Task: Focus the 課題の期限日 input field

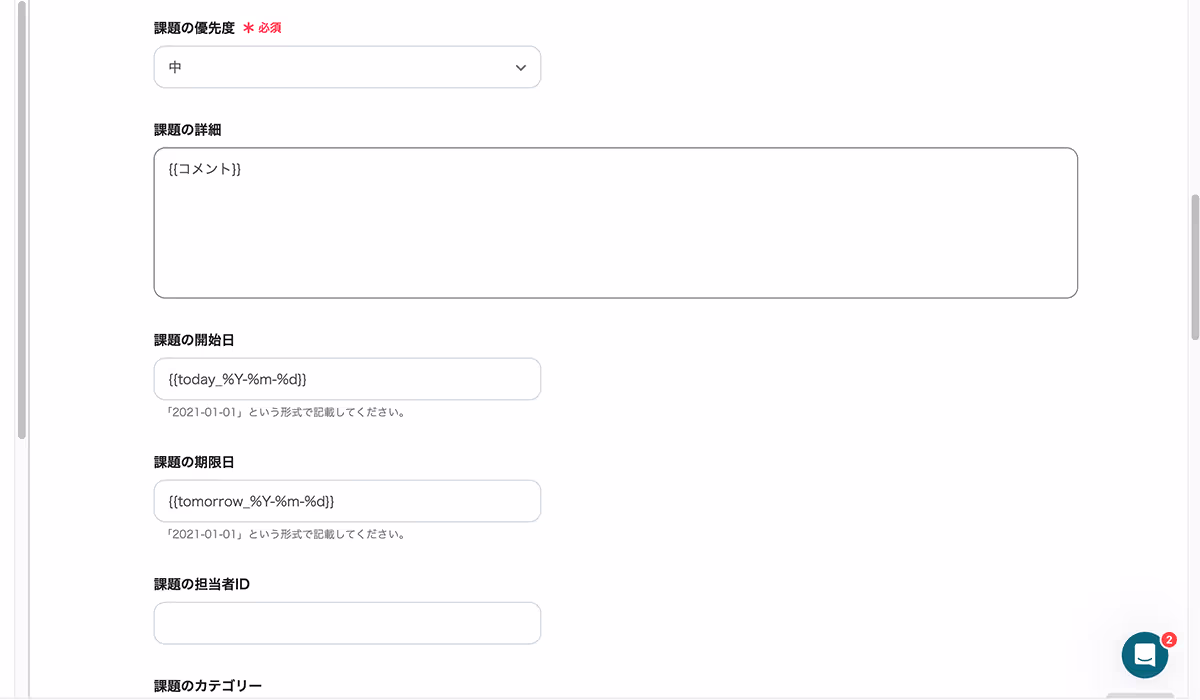Action: click(347, 501)
